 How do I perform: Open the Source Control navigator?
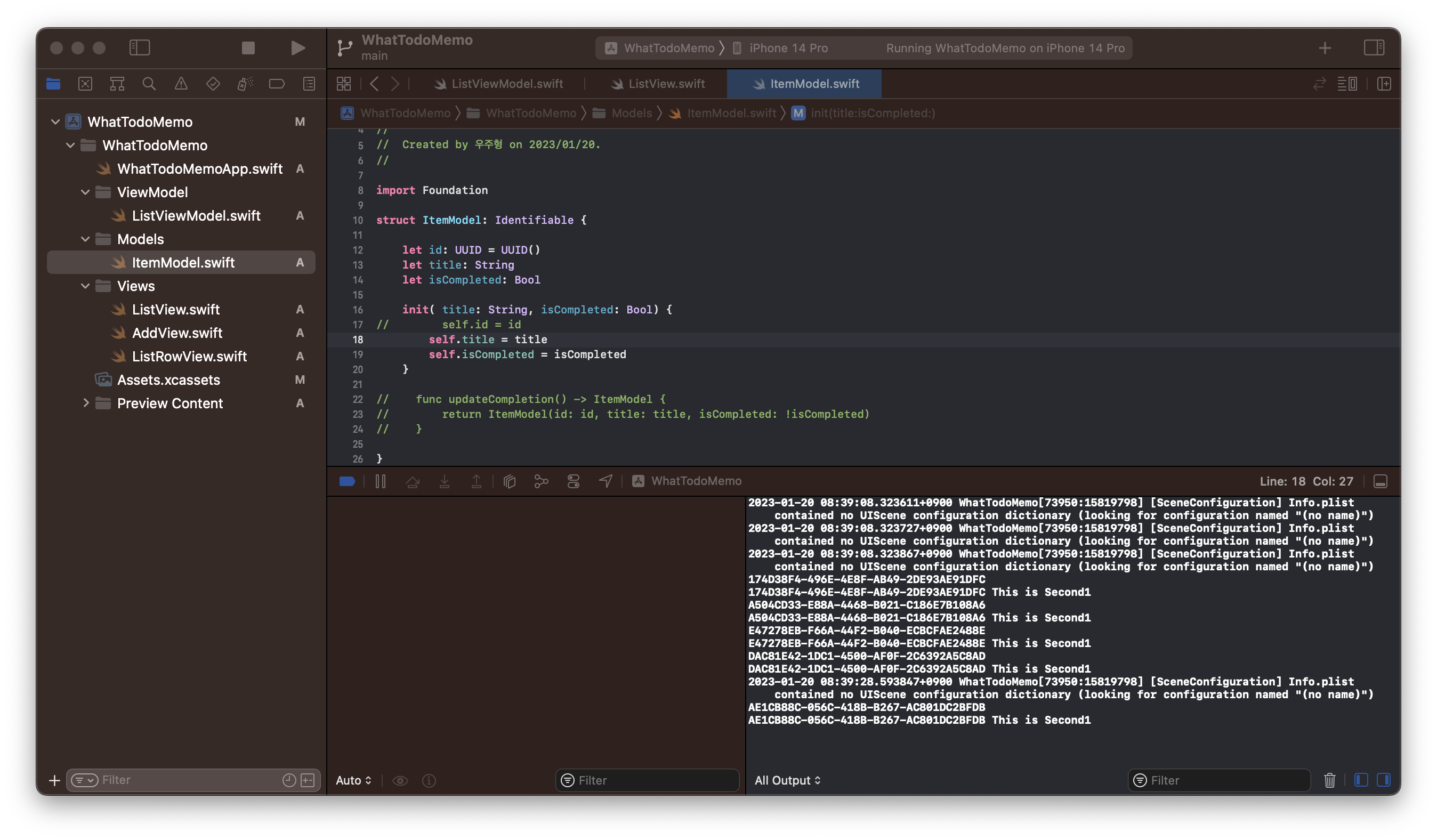tap(85, 84)
